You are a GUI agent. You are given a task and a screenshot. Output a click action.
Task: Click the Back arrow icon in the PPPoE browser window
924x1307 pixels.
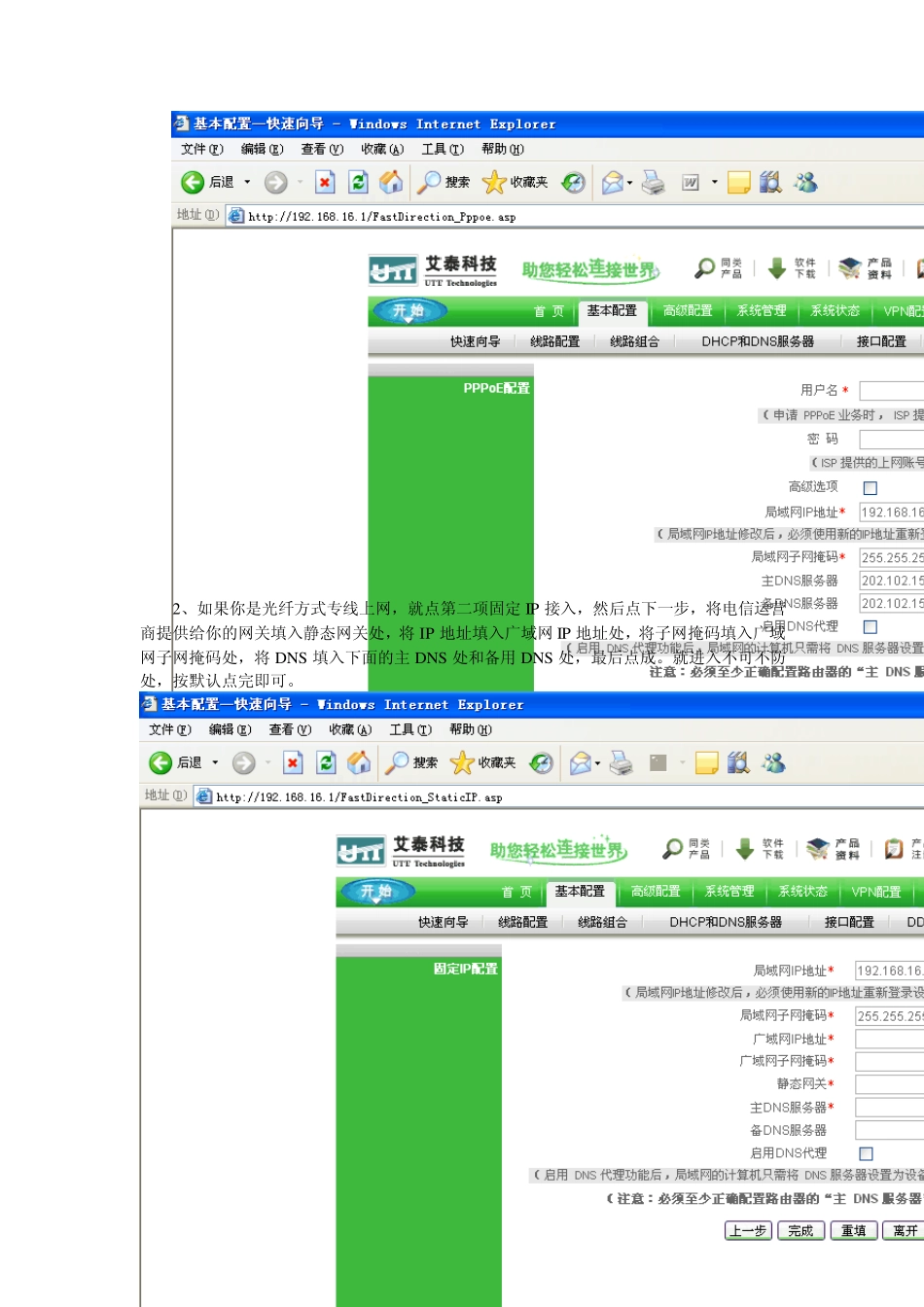click(193, 182)
